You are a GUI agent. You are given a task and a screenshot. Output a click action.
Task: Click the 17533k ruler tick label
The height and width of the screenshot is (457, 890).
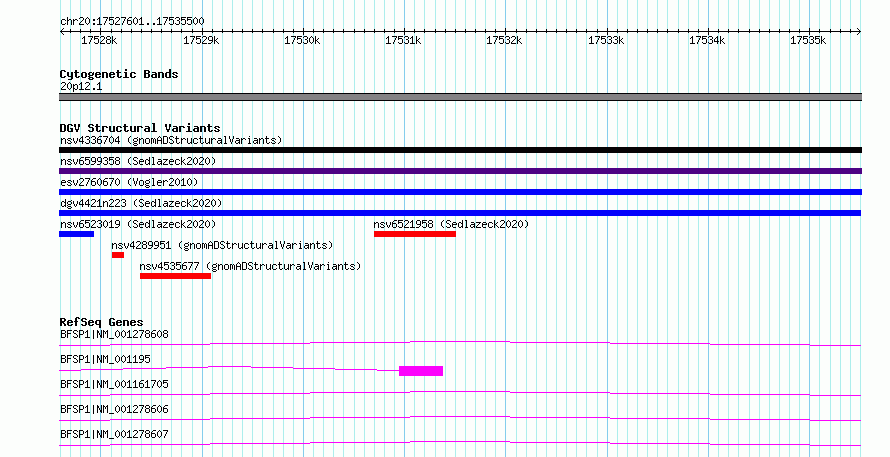pyautogui.click(x=606, y=40)
